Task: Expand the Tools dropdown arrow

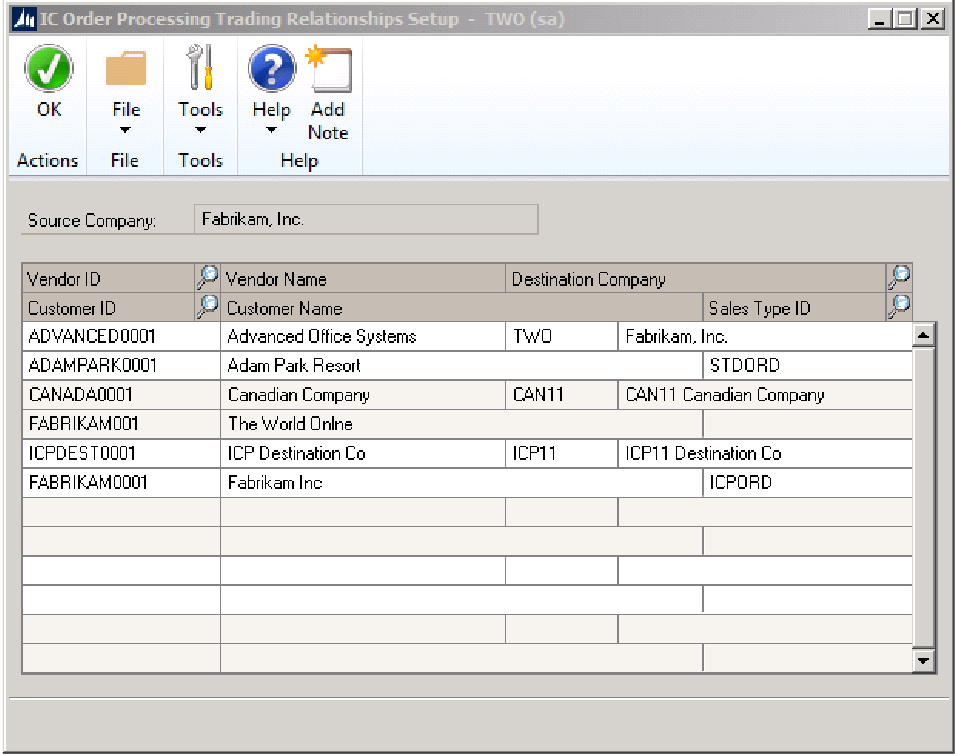Action: click(200, 130)
